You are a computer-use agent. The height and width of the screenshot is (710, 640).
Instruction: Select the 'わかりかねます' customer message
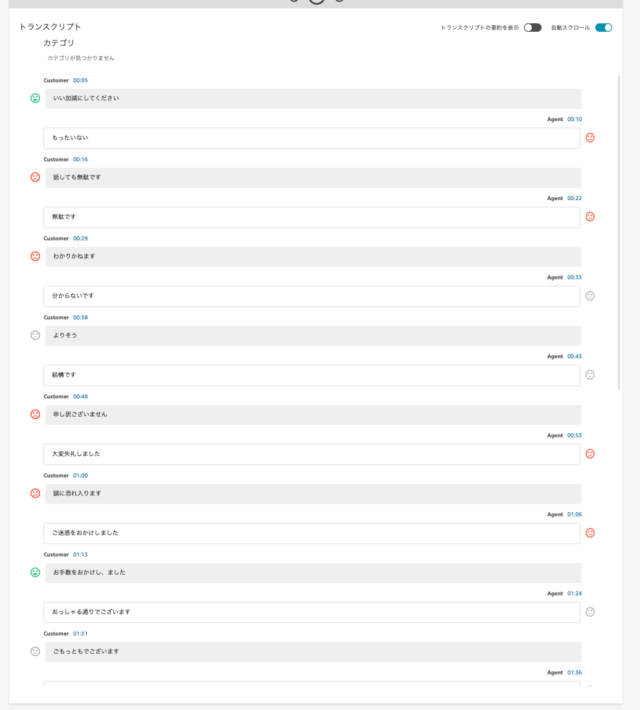coord(313,257)
